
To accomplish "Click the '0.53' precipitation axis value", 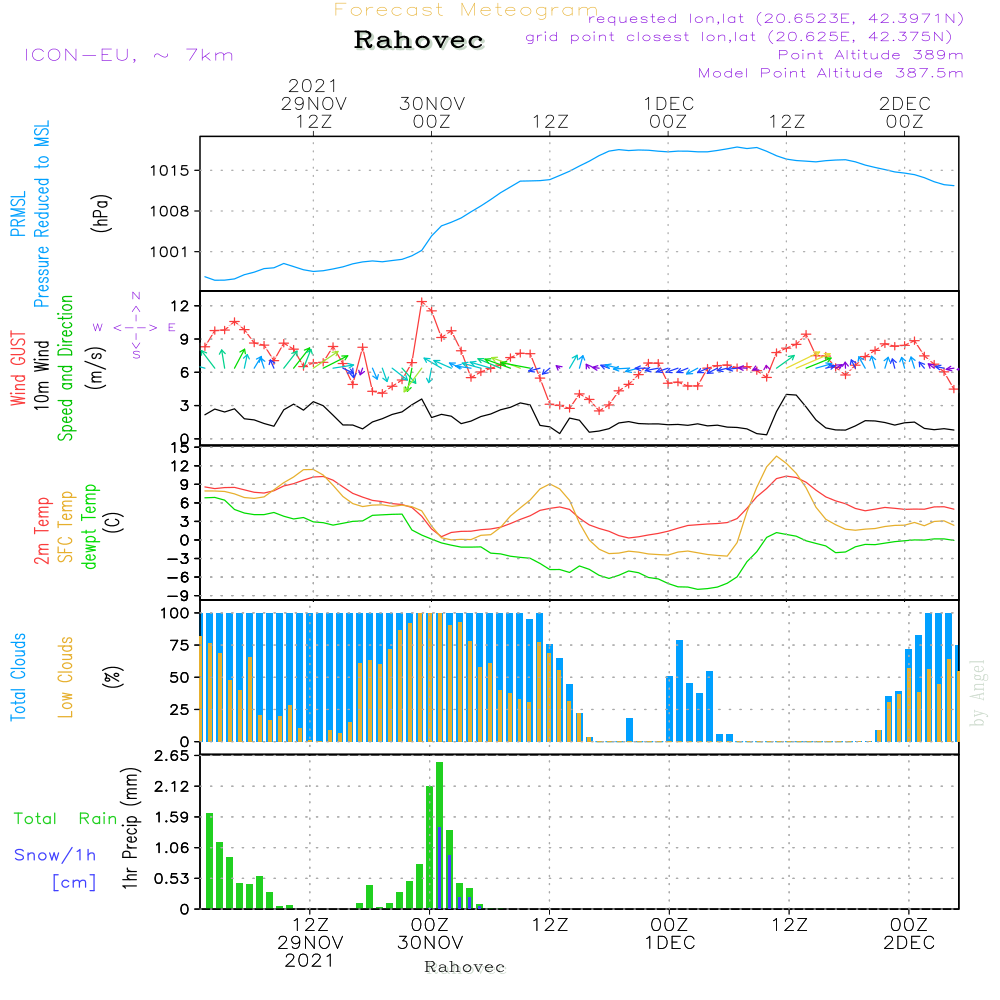I will [x=172, y=878].
